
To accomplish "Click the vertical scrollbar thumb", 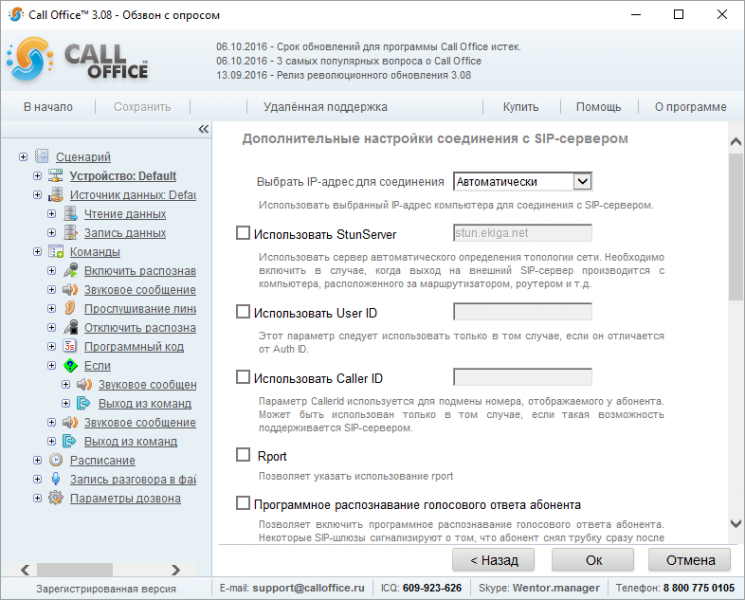I will (735, 227).
